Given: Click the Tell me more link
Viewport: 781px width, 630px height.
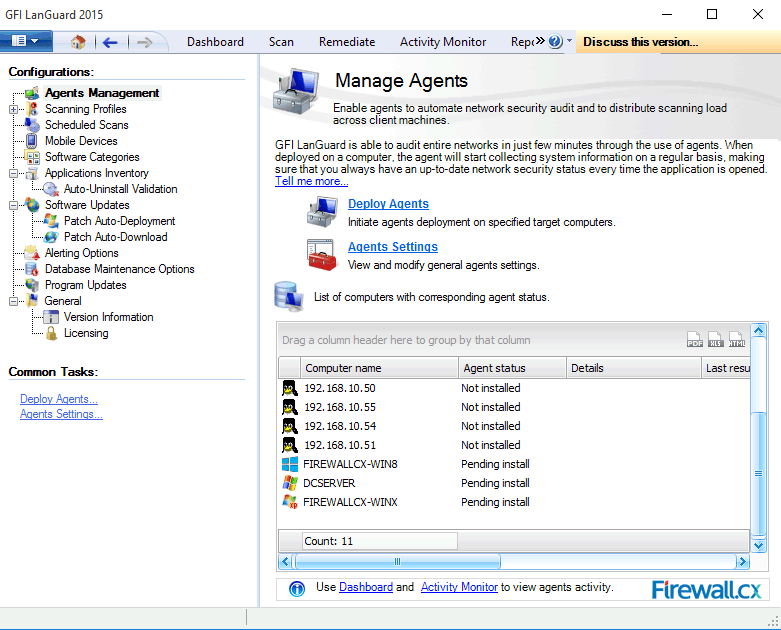Looking at the screenshot, I should [311, 181].
